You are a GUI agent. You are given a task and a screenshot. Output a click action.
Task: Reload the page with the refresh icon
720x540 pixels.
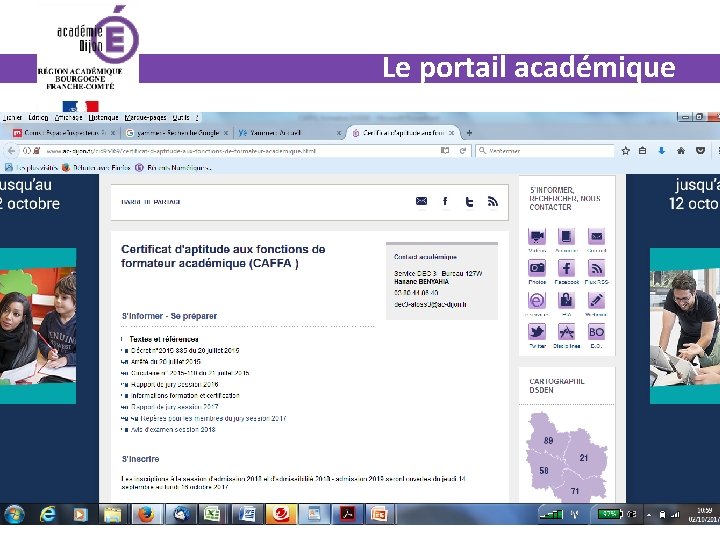pyautogui.click(x=463, y=151)
